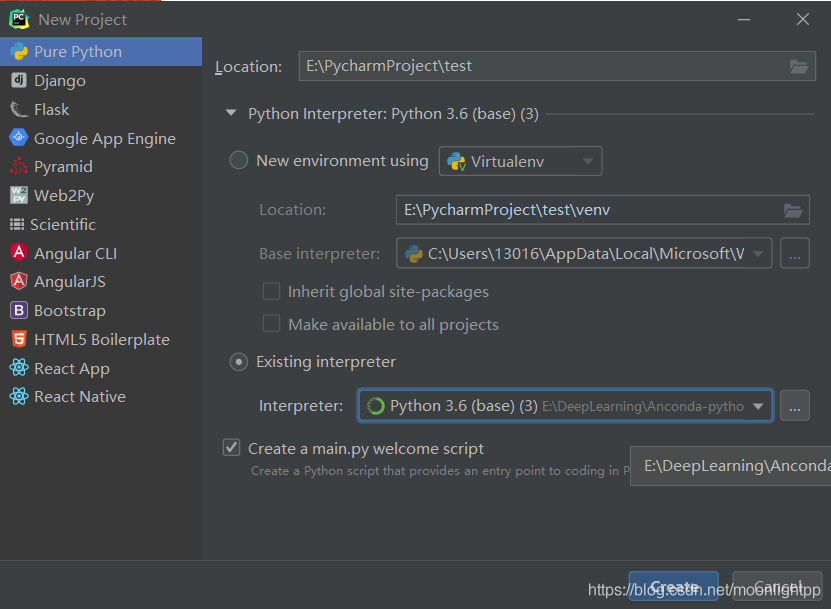The height and width of the screenshot is (609, 831).
Task: Click the Angular CLI shield icon
Action: 19,252
